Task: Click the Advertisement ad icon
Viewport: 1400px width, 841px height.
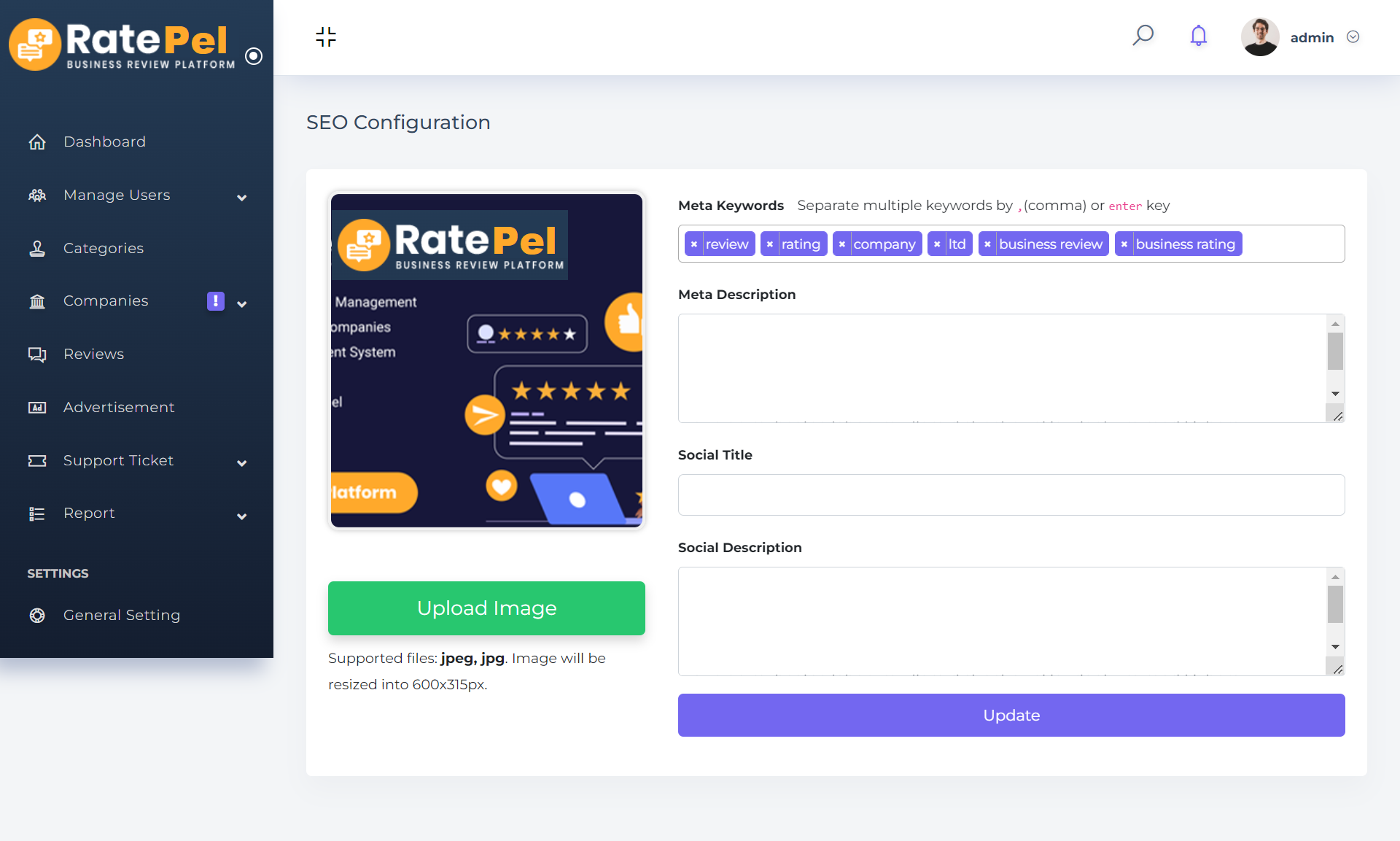Action: pyautogui.click(x=37, y=407)
